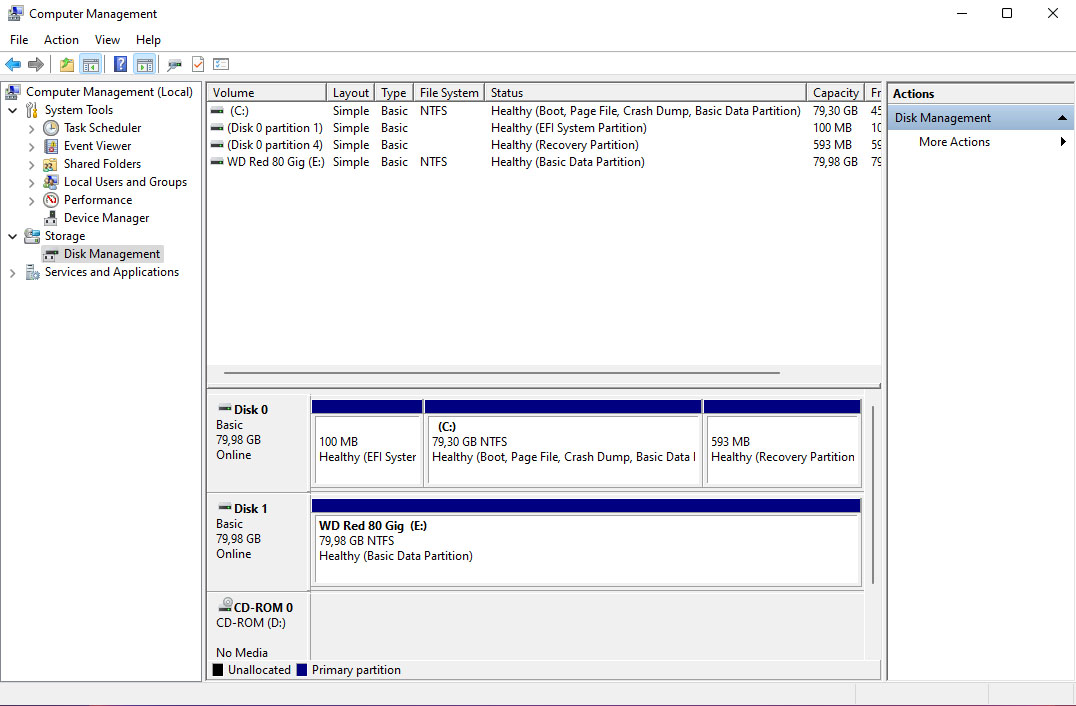
Task: Open the More Actions submenu arrow
Action: tap(1063, 141)
